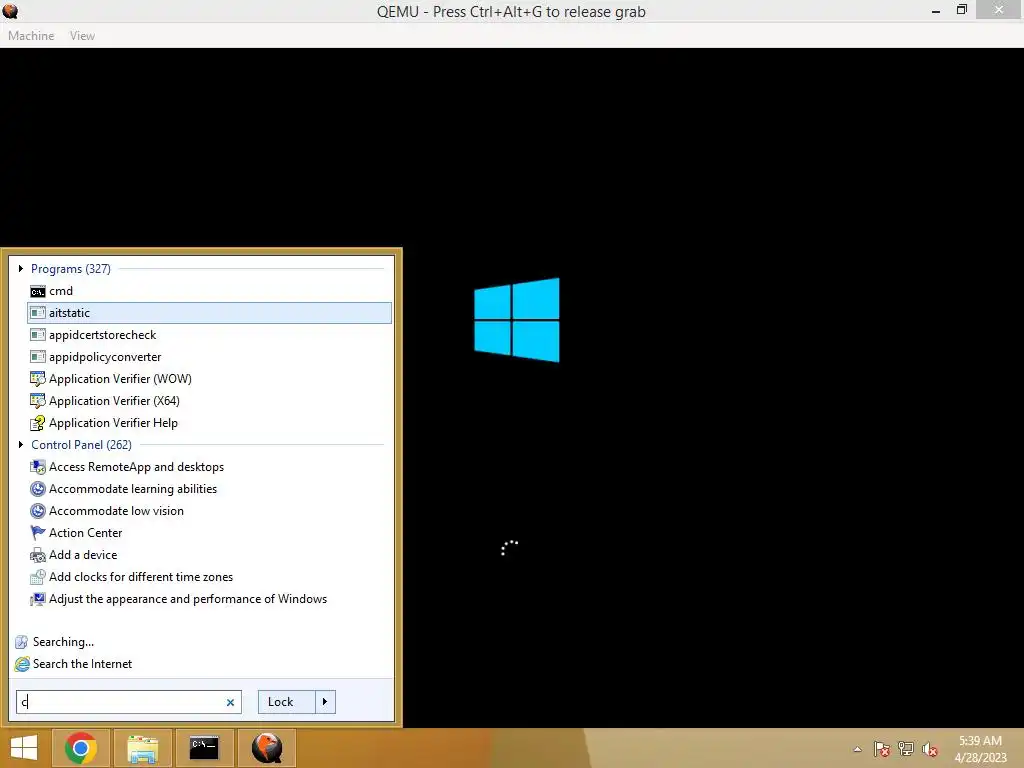The height and width of the screenshot is (768, 1024).
Task: Click the muted volume tray icon
Action: click(x=930, y=749)
